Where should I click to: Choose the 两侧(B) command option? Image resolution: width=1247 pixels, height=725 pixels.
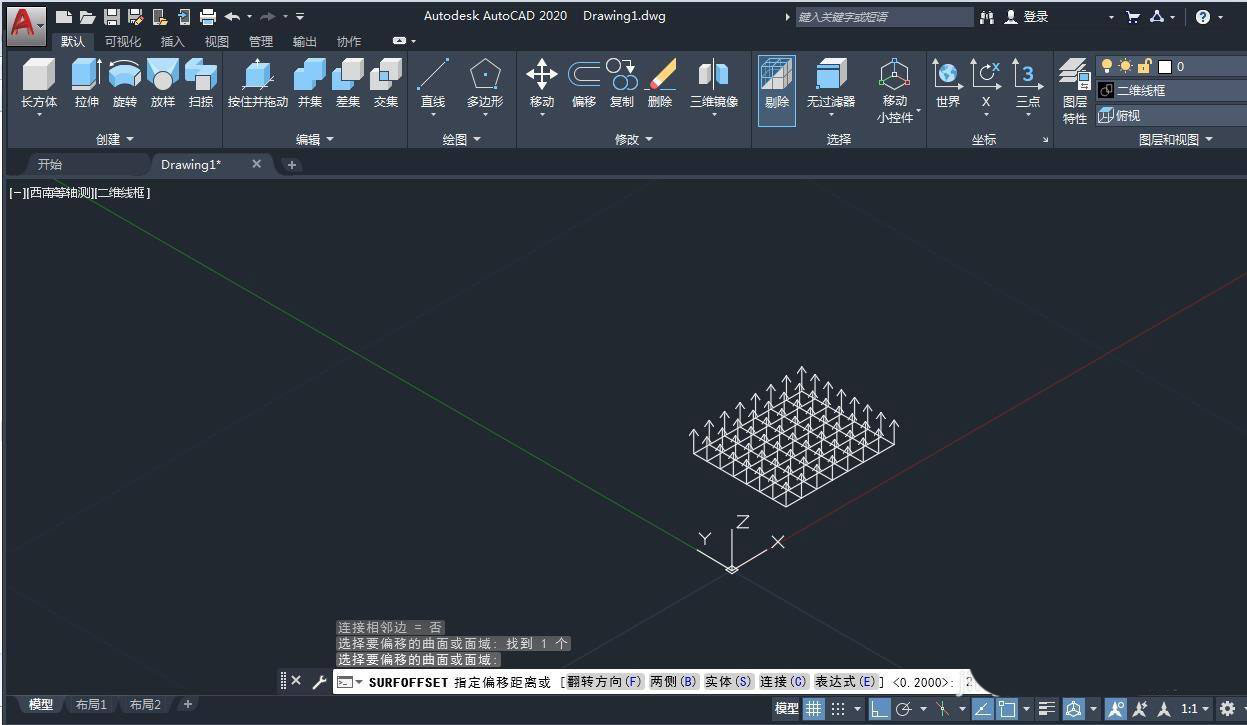click(673, 681)
